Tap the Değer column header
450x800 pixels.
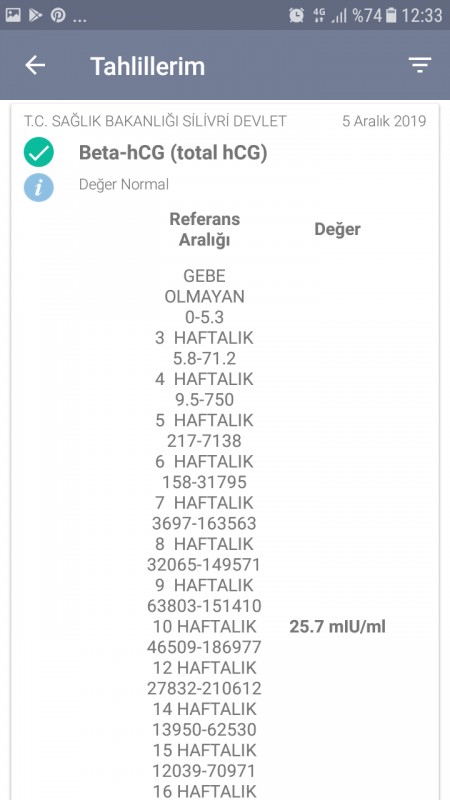coord(337,230)
